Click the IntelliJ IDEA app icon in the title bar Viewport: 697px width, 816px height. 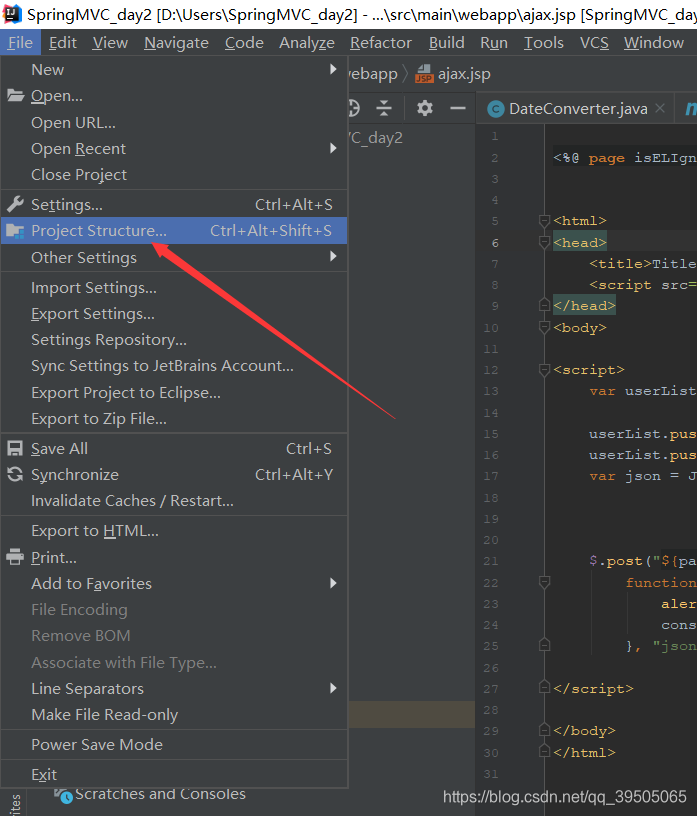point(11,14)
